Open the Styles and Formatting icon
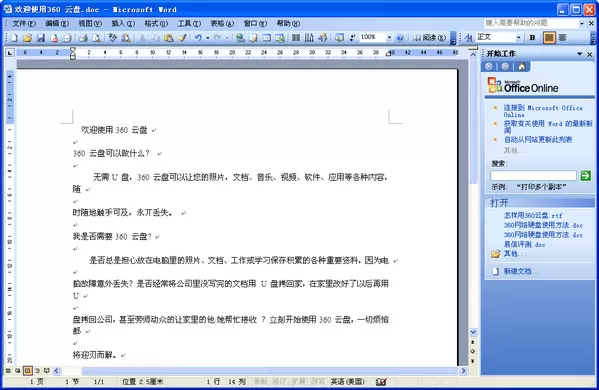 pyautogui.click(x=469, y=37)
